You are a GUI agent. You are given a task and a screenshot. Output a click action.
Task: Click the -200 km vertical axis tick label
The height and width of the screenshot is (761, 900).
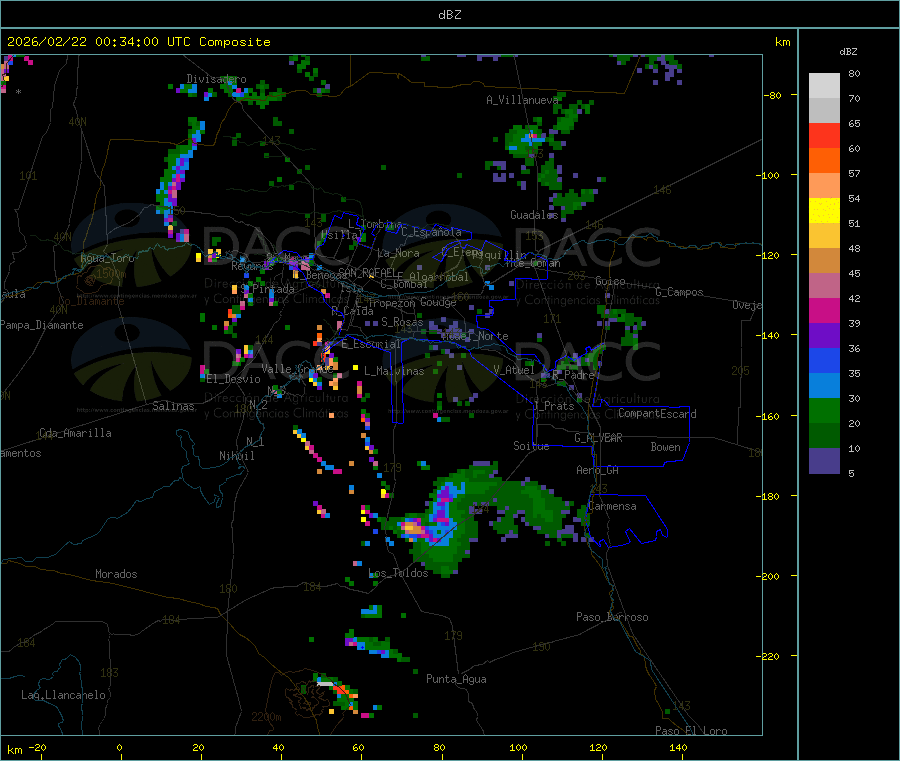(767, 576)
